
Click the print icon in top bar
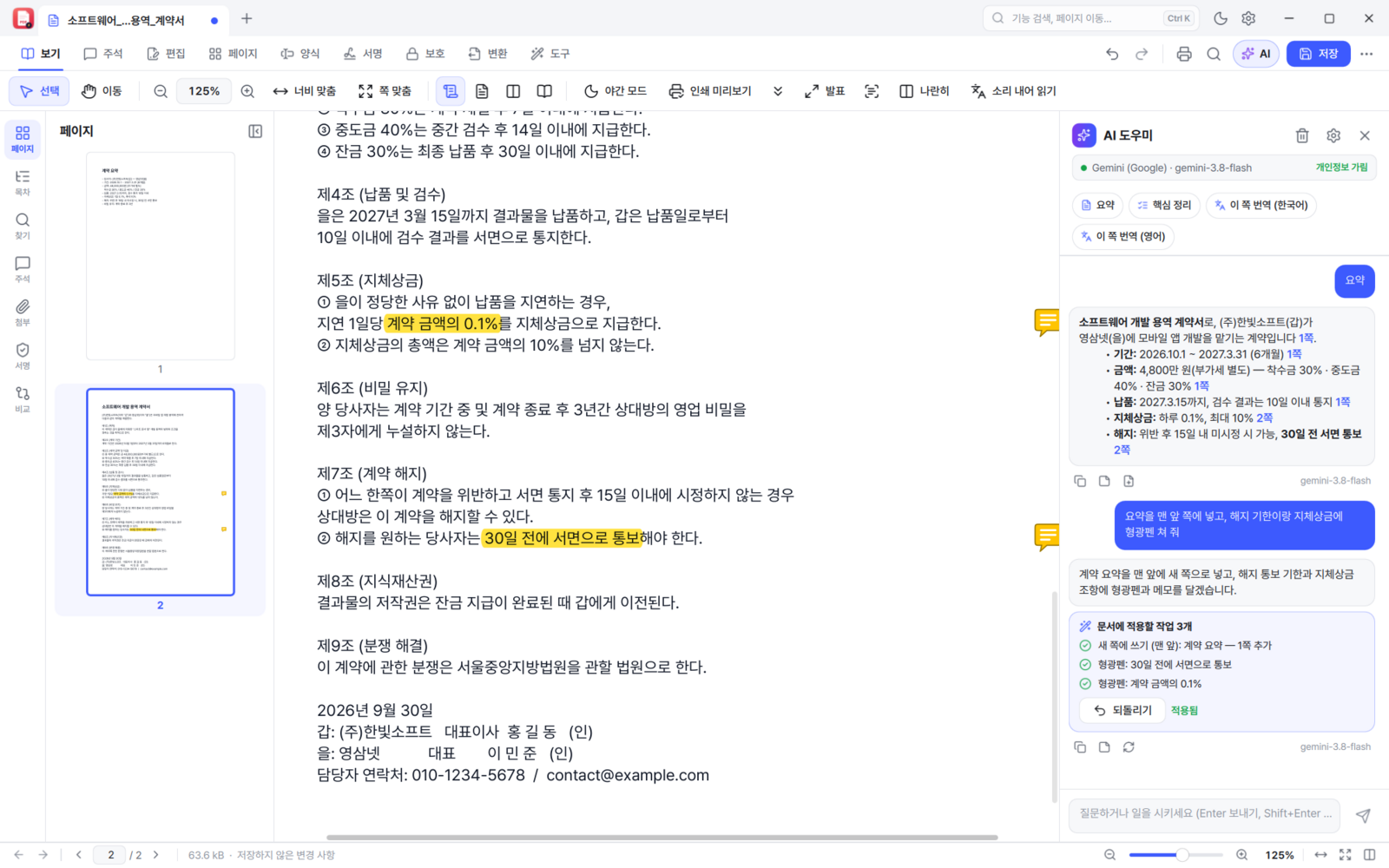(1184, 54)
